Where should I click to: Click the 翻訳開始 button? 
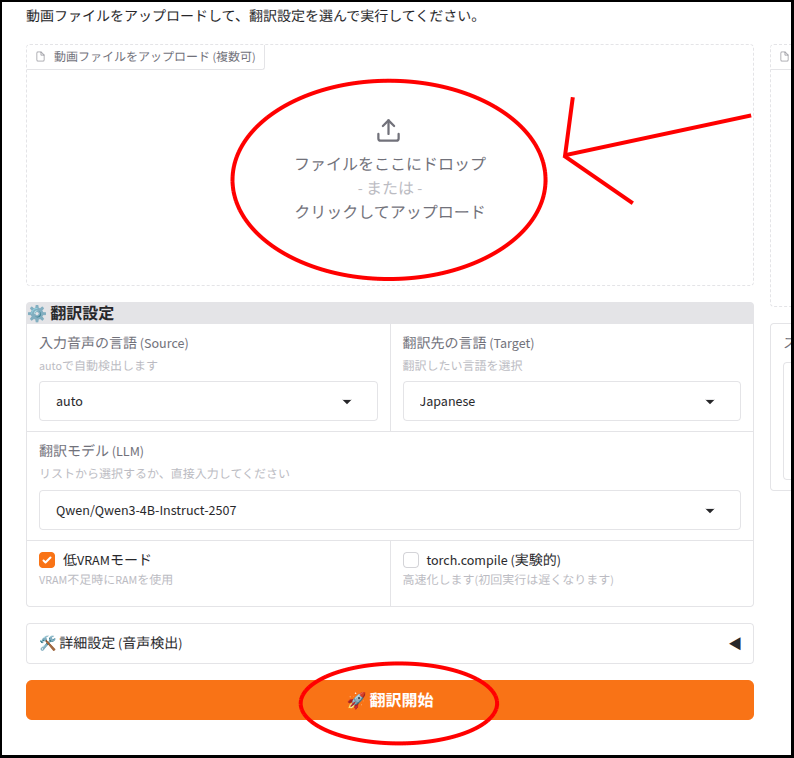point(390,700)
